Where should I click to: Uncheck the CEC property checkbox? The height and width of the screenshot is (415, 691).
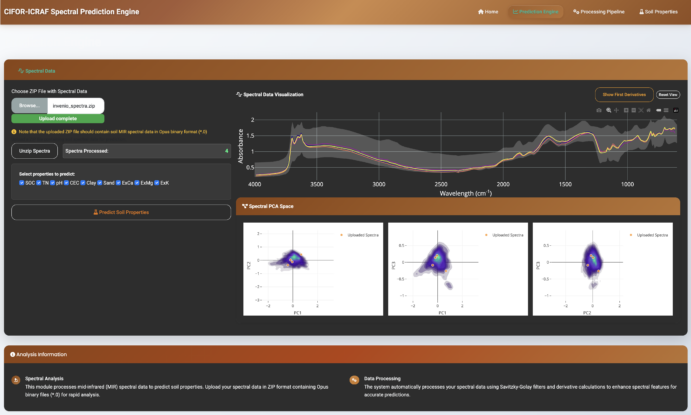66,183
